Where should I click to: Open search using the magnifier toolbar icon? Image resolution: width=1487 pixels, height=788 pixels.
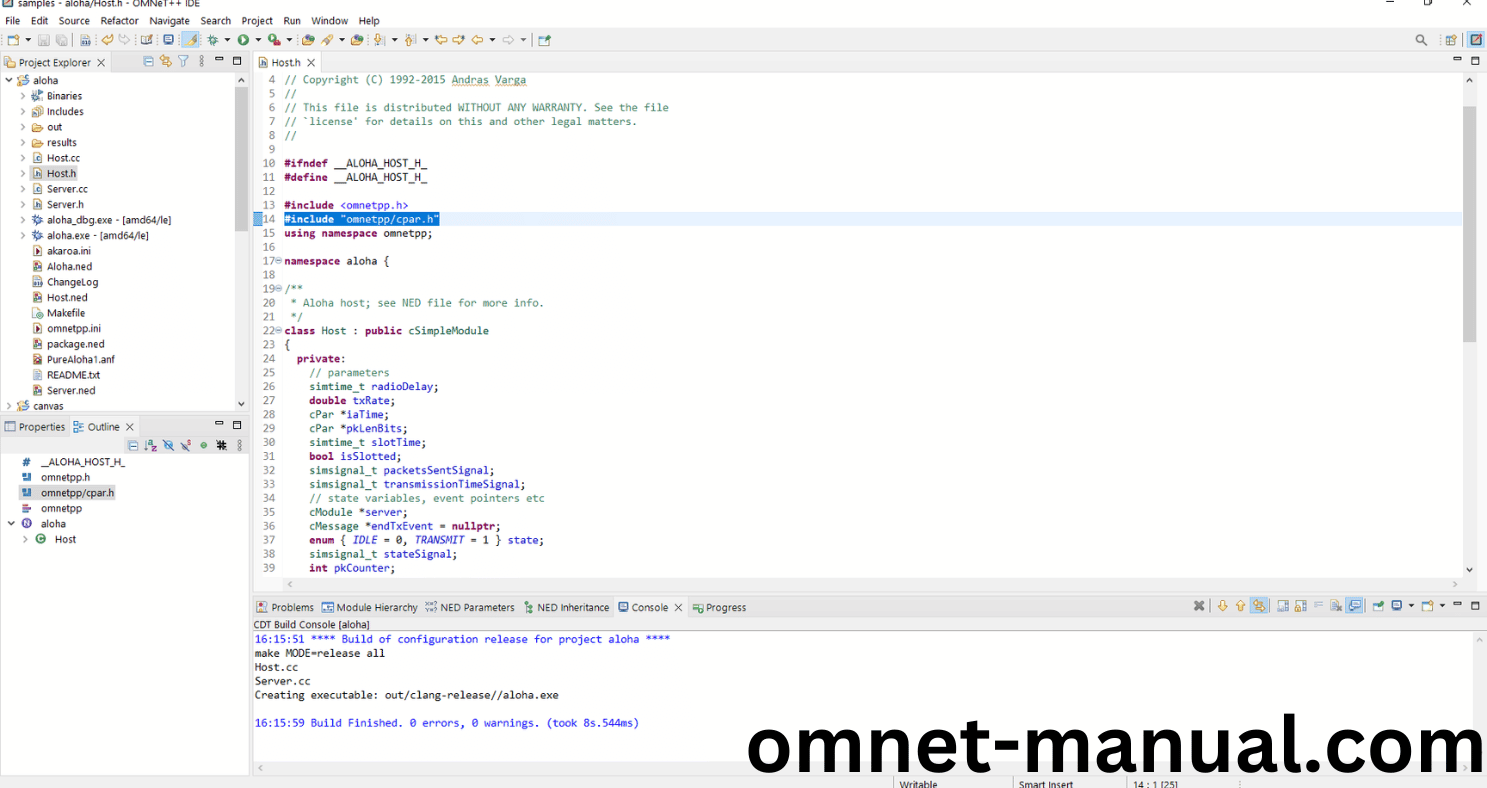click(1421, 40)
